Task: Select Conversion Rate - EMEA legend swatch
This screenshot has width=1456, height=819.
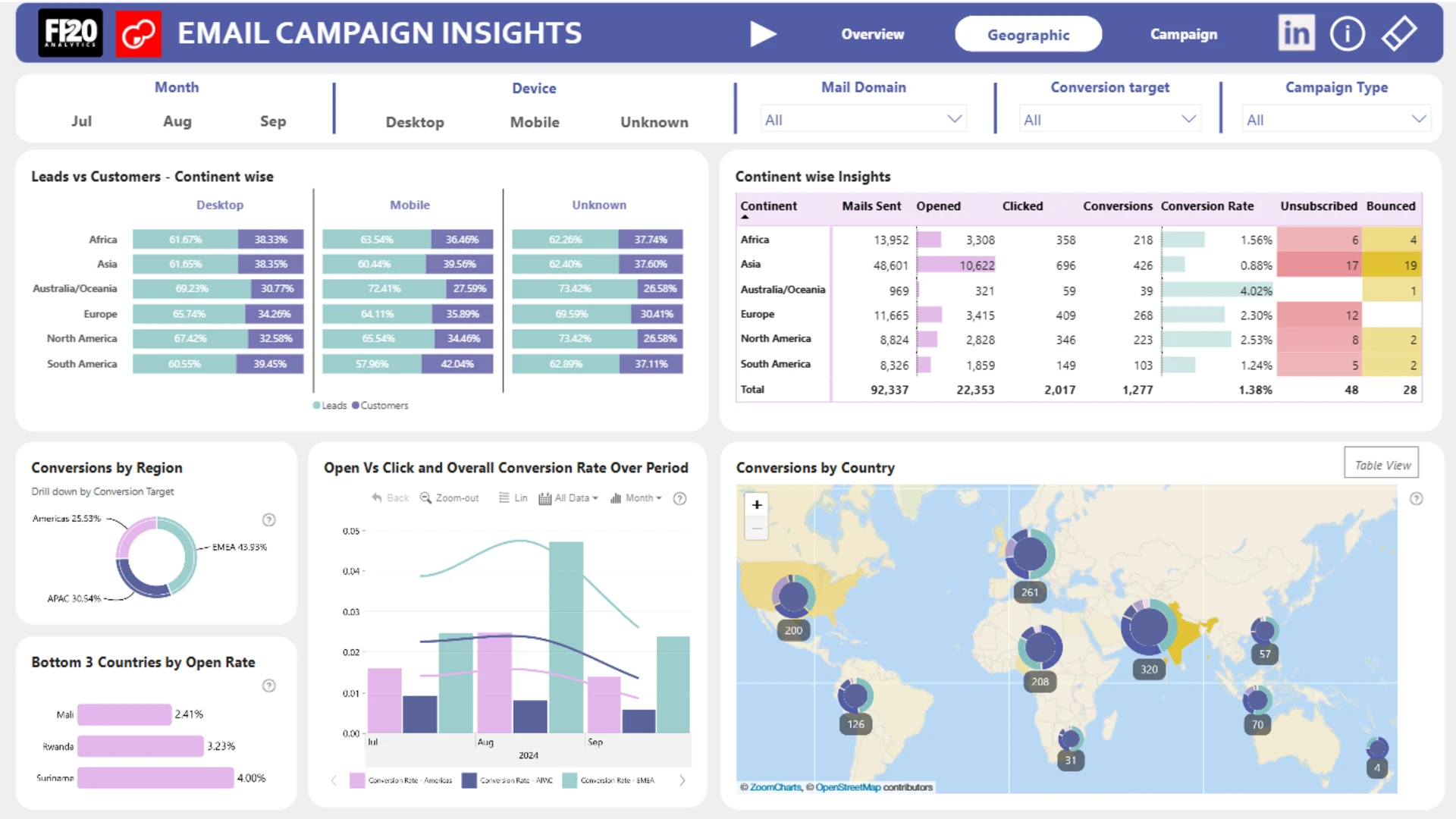Action: point(570,780)
